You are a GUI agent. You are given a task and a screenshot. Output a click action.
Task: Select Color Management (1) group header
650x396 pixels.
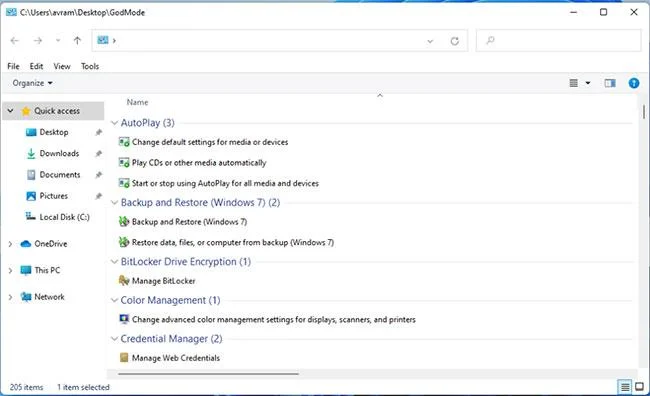click(x=170, y=300)
